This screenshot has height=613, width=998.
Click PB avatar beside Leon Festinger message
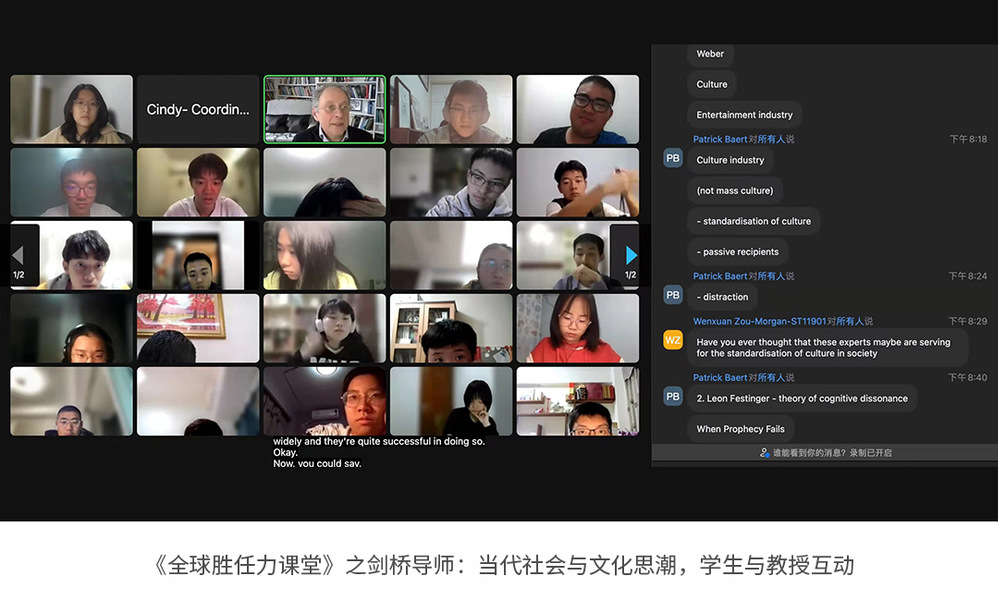point(673,397)
